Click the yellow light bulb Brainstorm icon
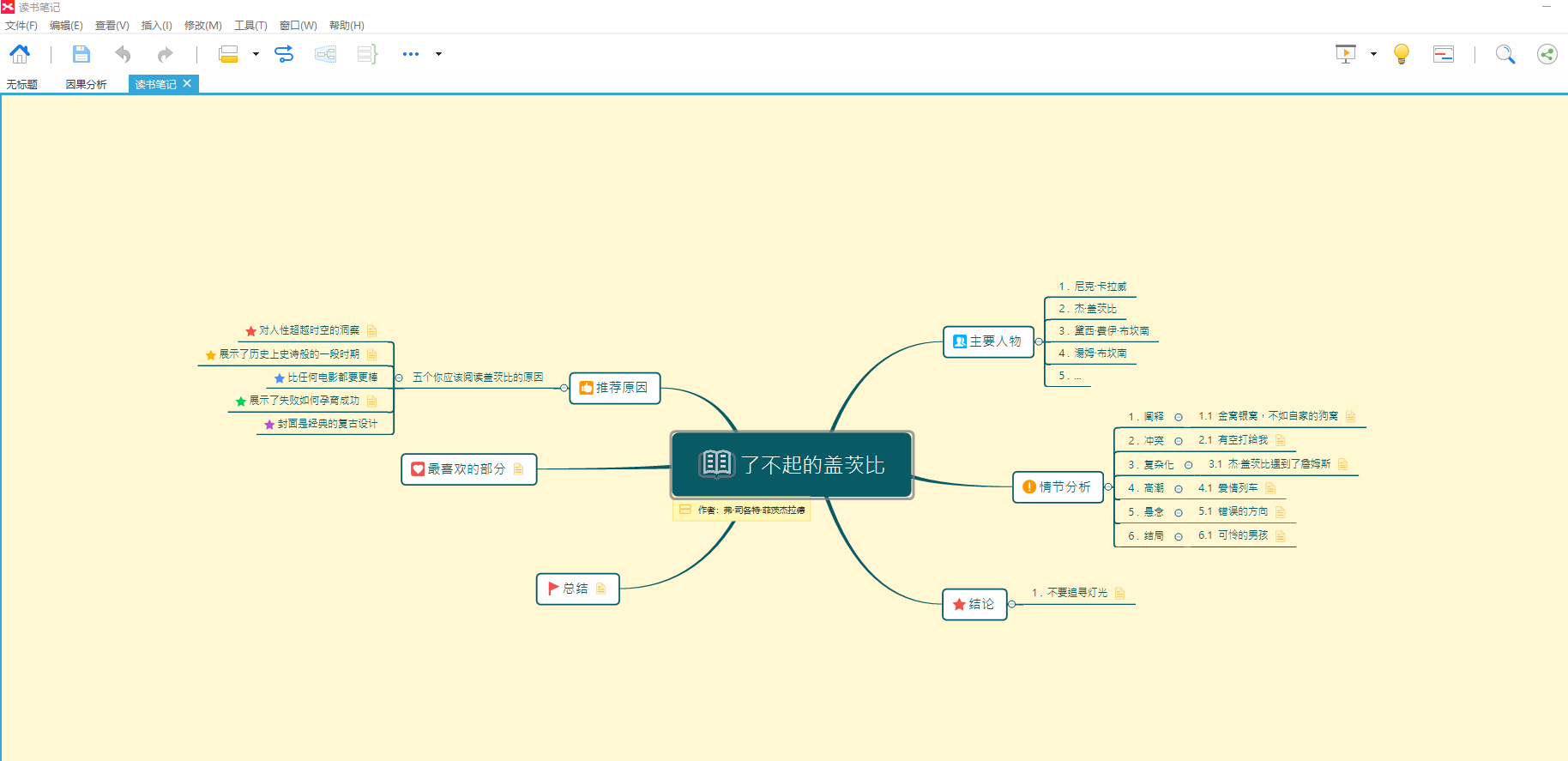The image size is (1568, 761). (x=1402, y=54)
